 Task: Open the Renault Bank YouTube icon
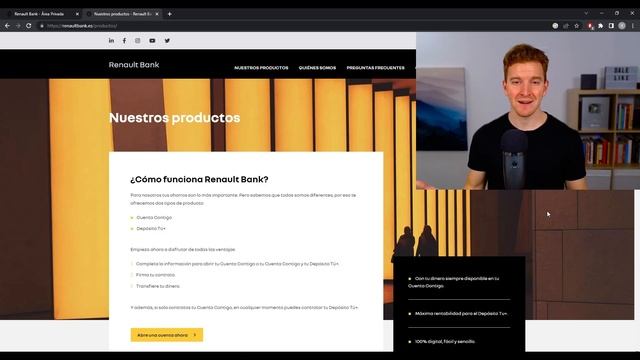[152, 40]
